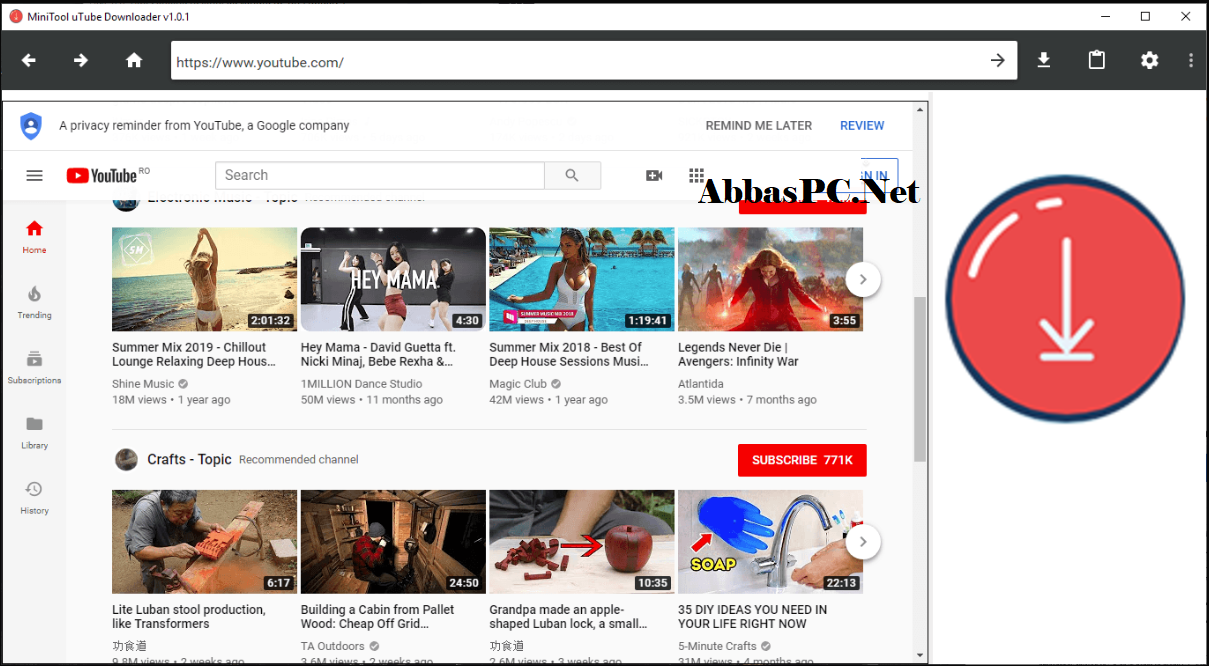Click text '18M views • 1 year ago'

pos(171,400)
